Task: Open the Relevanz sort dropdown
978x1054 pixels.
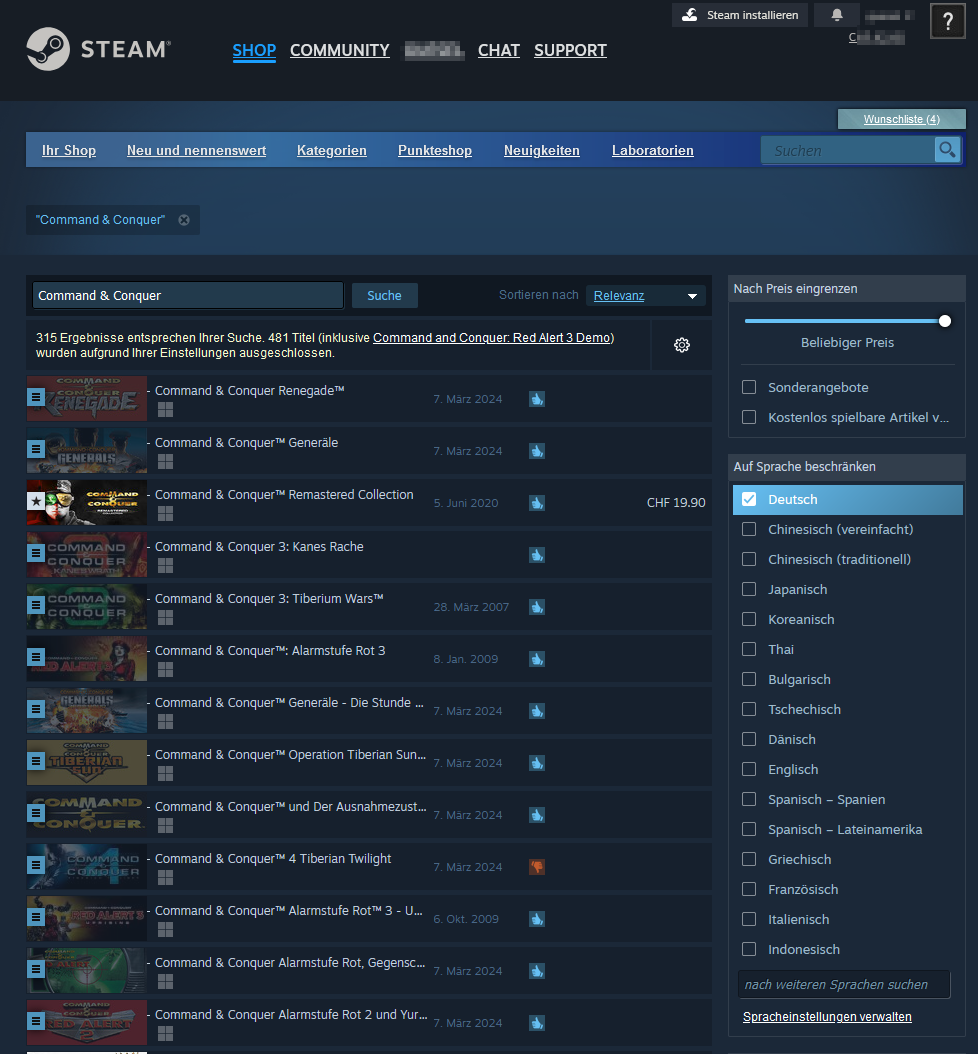Action: point(645,295)
